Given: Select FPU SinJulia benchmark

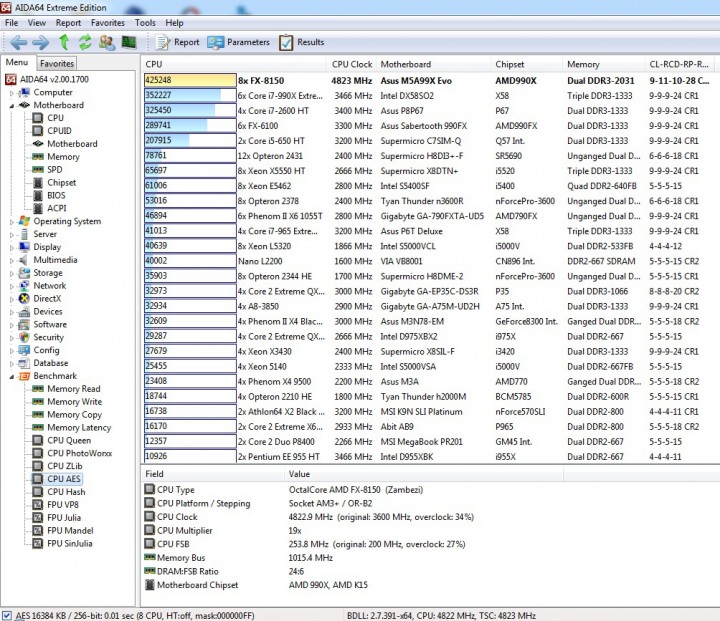Looking at the screenshot, I should pos(69,543).
